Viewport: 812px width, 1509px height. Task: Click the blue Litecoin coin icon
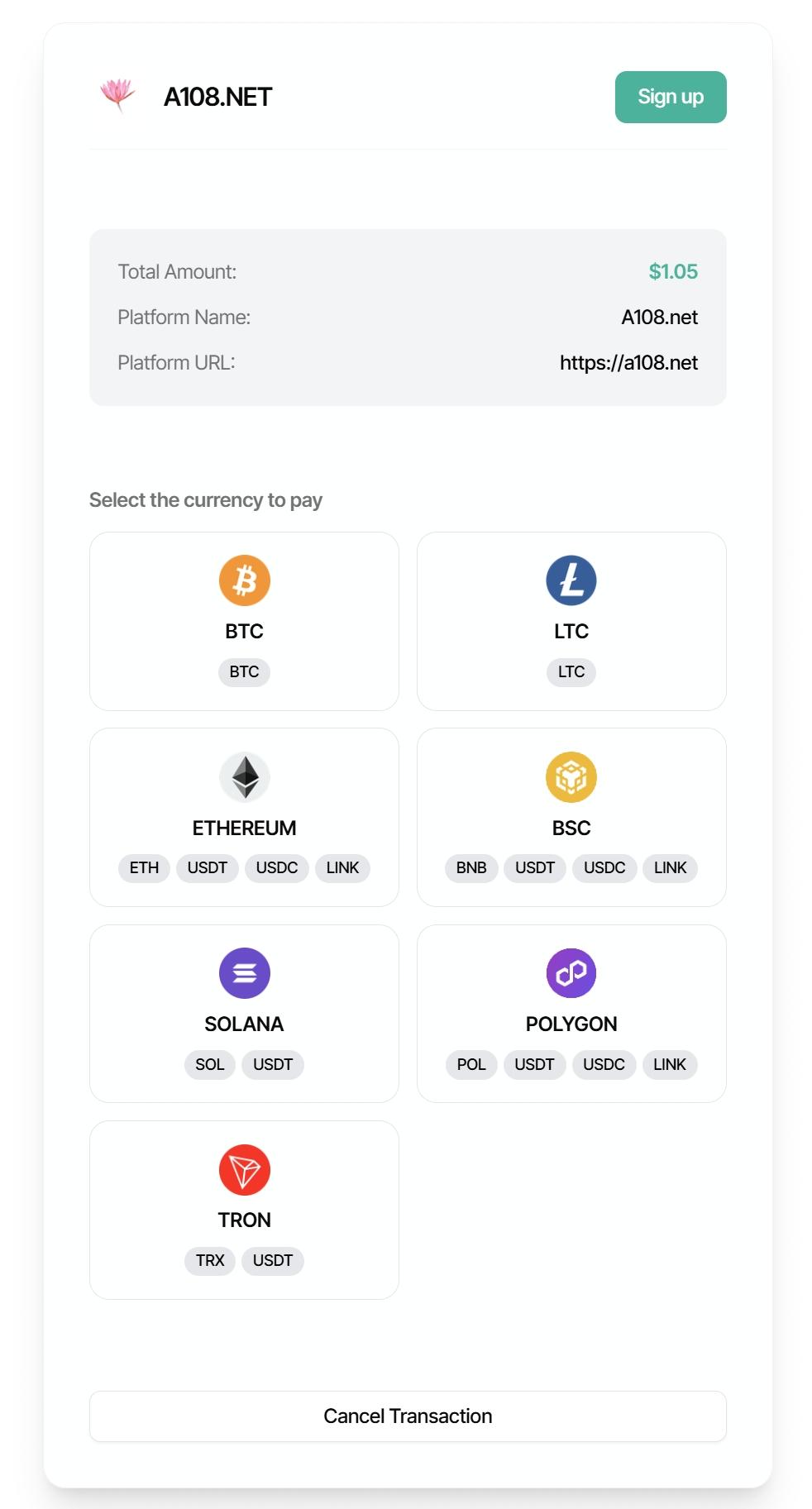(571, 580)
